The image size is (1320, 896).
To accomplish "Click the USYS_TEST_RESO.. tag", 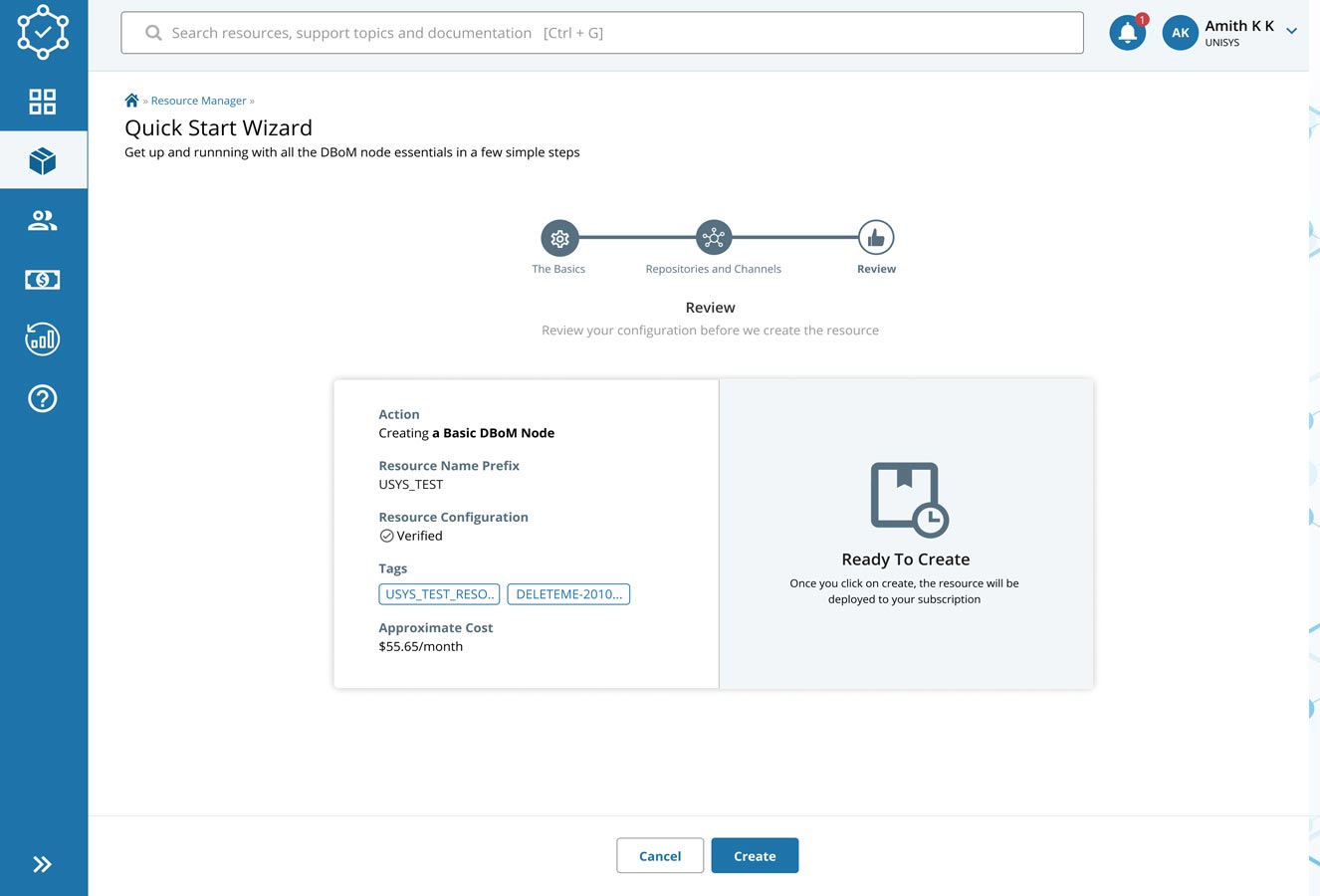I will pyautogui.click(x=439, y=594).
